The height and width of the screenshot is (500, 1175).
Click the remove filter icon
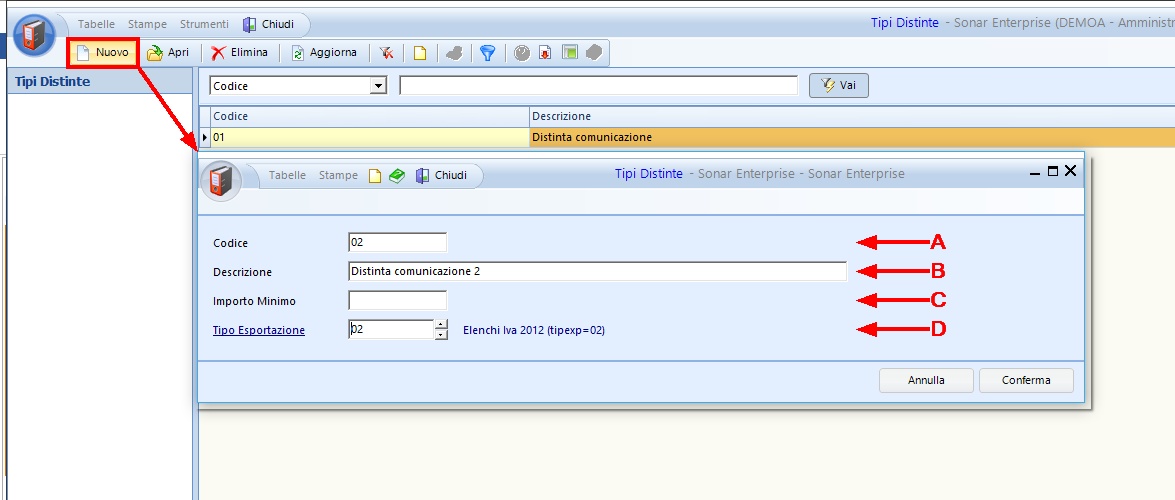[x=386, y=53]
